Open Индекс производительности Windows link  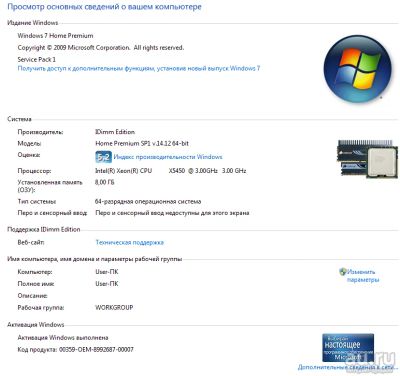168,157
